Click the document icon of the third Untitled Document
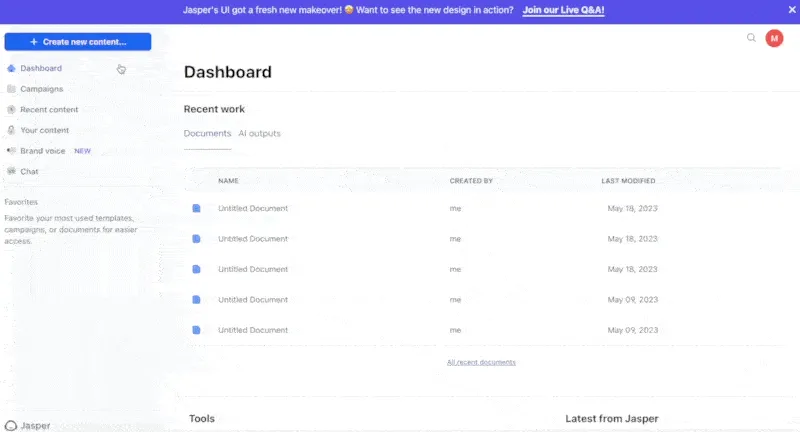The height and width of the screenshot is (432, 800). point(196,269)
